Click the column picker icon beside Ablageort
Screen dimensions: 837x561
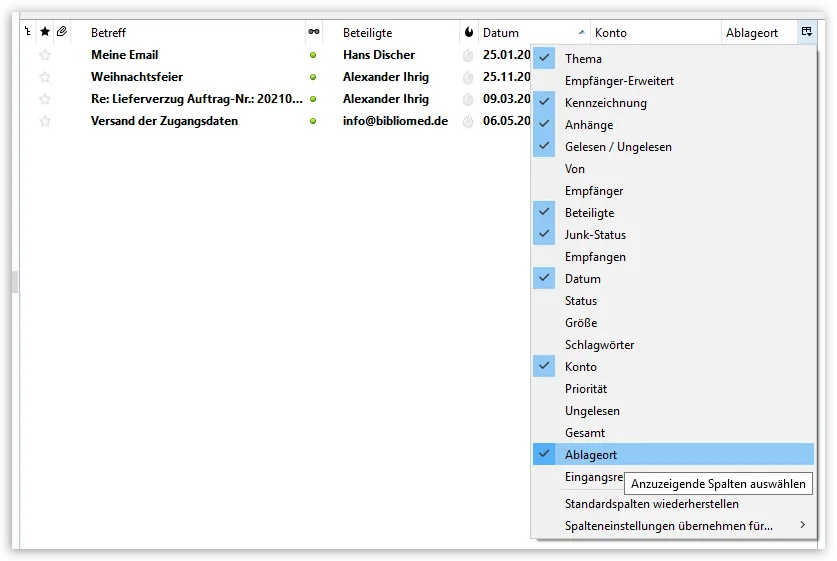(807, 32)
